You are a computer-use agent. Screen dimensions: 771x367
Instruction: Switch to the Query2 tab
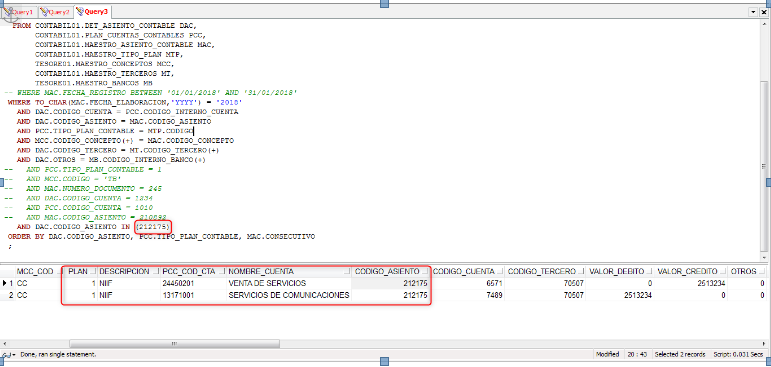[x=56, y=11]
